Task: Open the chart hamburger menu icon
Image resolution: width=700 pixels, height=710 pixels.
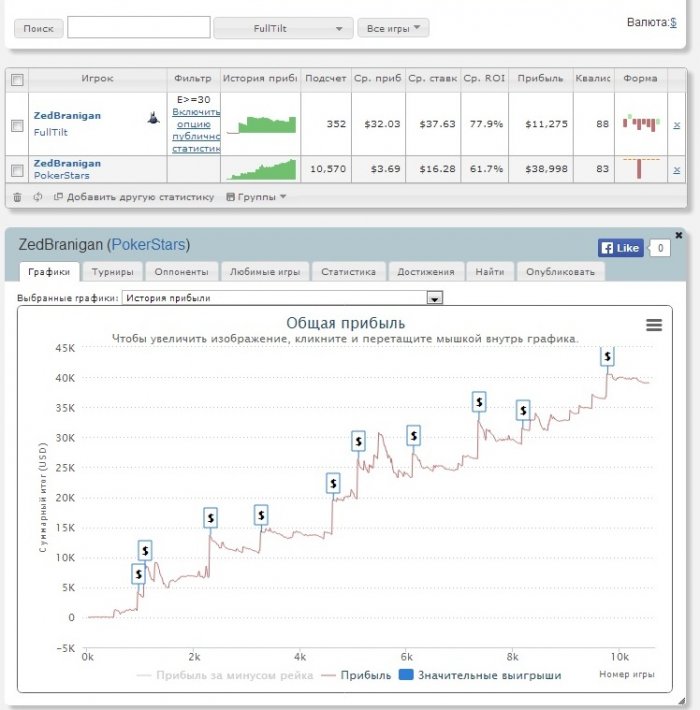Action: click(x=654, y=325)
